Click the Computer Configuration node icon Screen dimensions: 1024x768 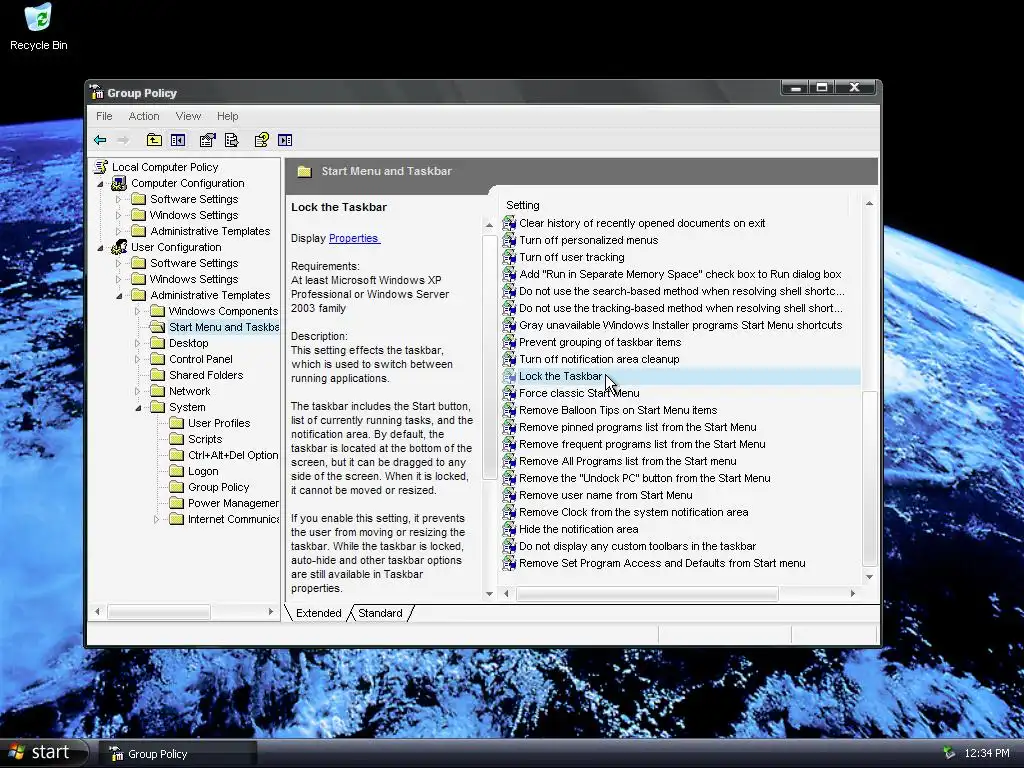coord(119,183)
